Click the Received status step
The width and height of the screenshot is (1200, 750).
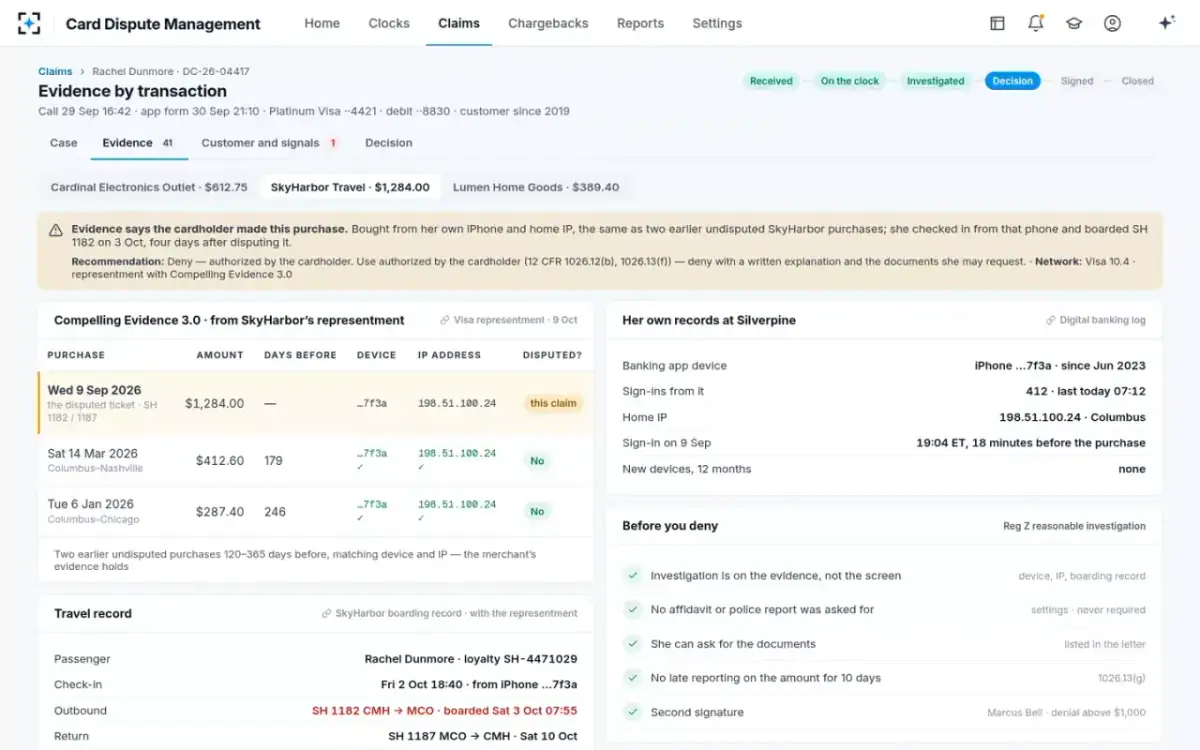[771, 81]
